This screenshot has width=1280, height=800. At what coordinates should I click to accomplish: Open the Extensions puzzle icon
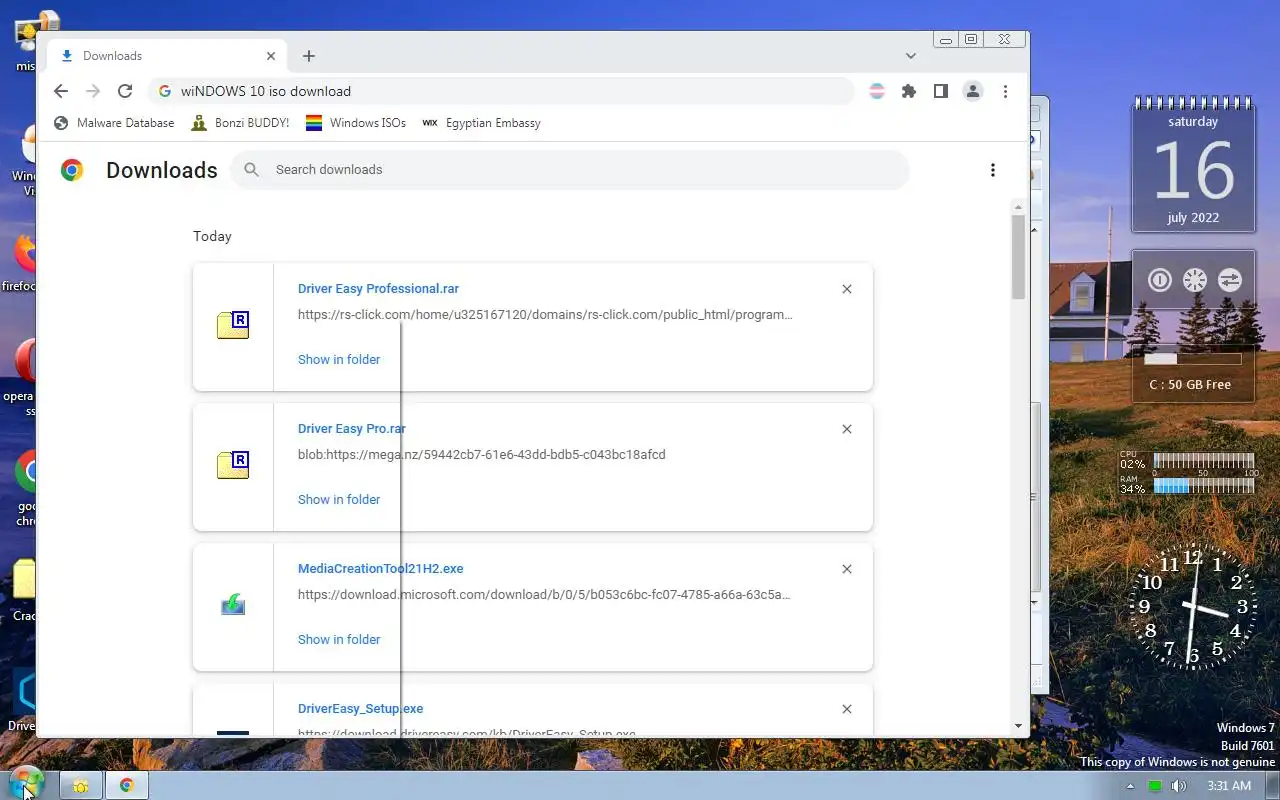click(908, 91)
